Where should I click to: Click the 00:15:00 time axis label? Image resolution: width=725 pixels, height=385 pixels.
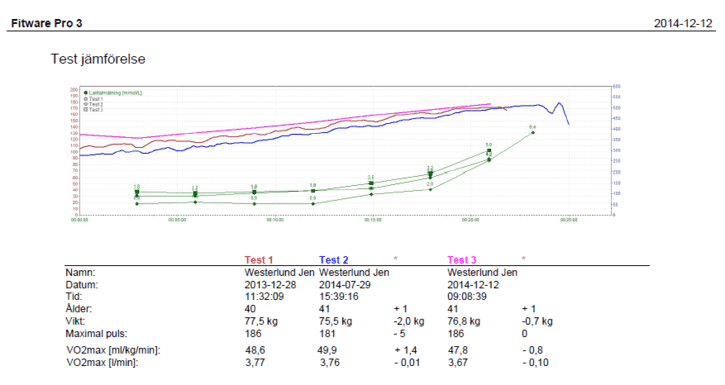tap(373, 220)
